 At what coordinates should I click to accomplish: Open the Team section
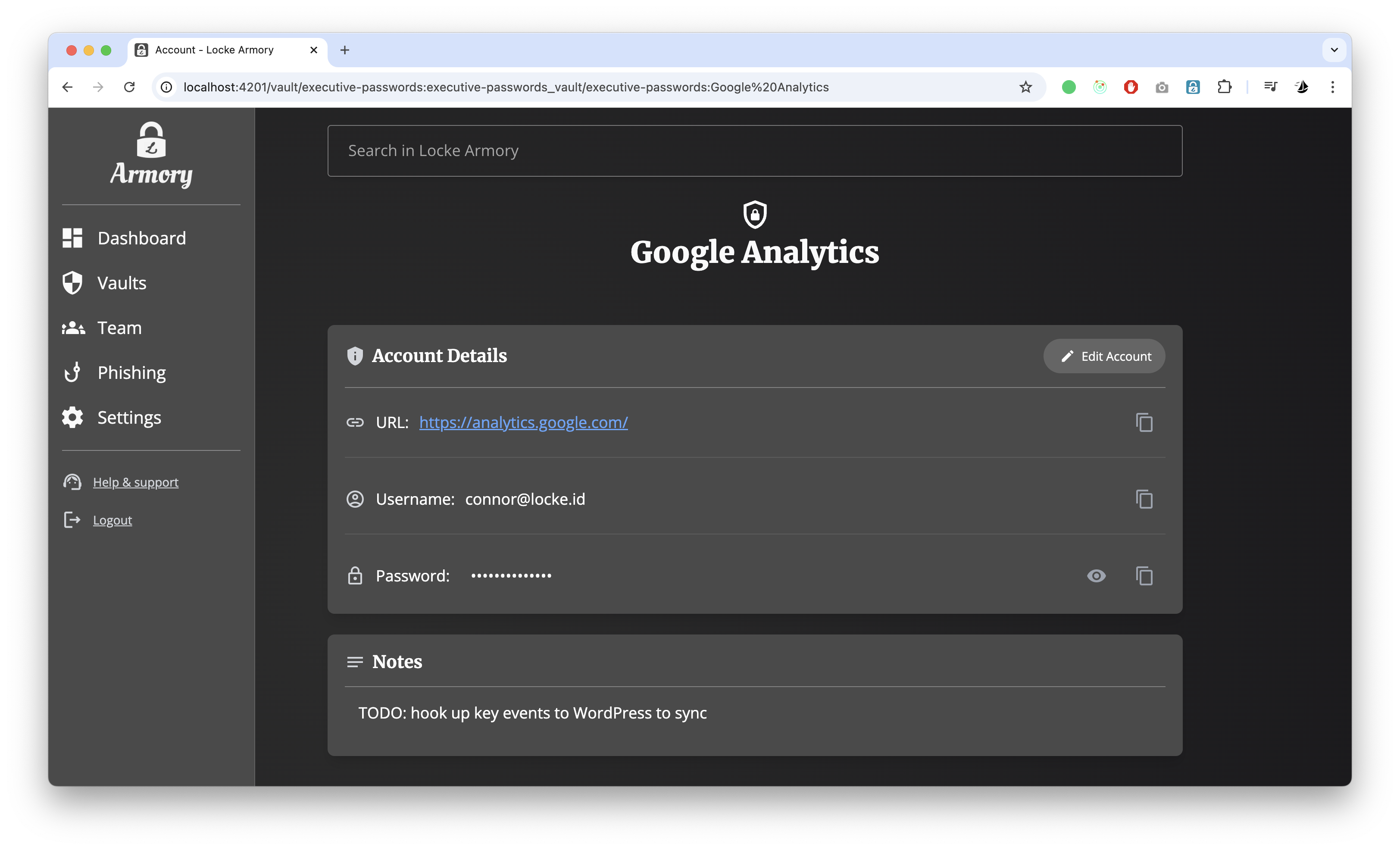point(102,328)
